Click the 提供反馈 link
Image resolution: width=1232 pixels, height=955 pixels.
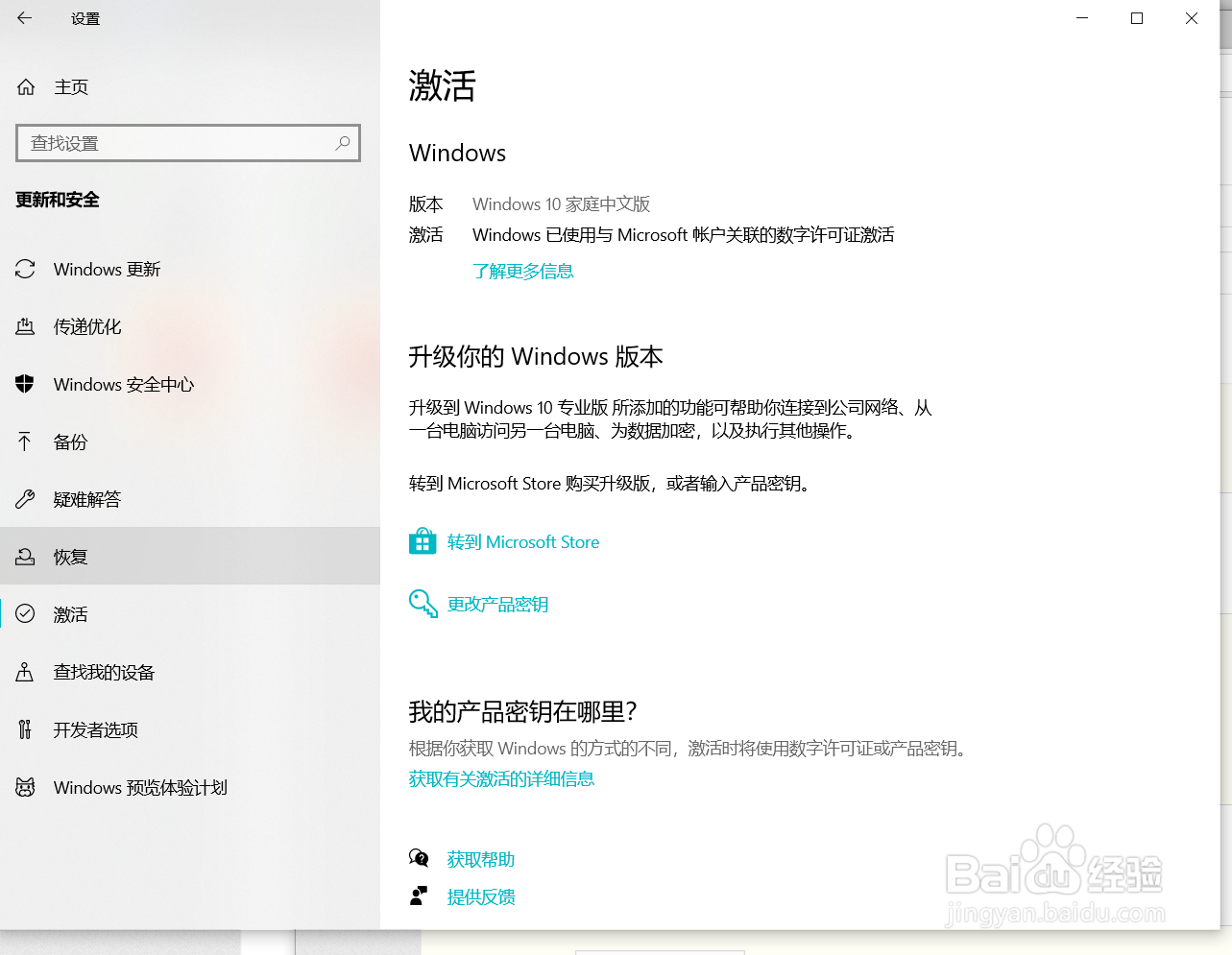(481, 897)
